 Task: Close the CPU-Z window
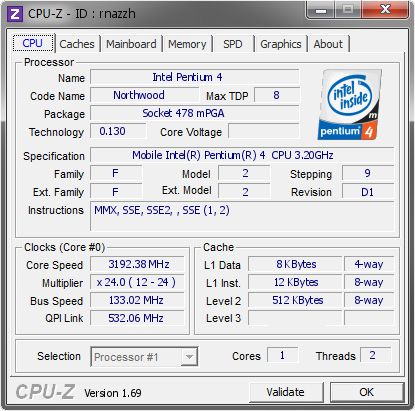385,9
